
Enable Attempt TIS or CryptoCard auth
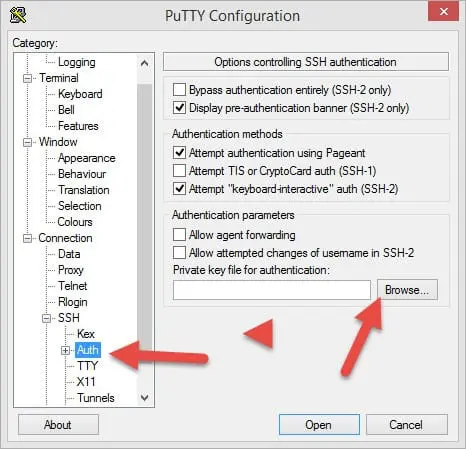(x=179, y=171)
